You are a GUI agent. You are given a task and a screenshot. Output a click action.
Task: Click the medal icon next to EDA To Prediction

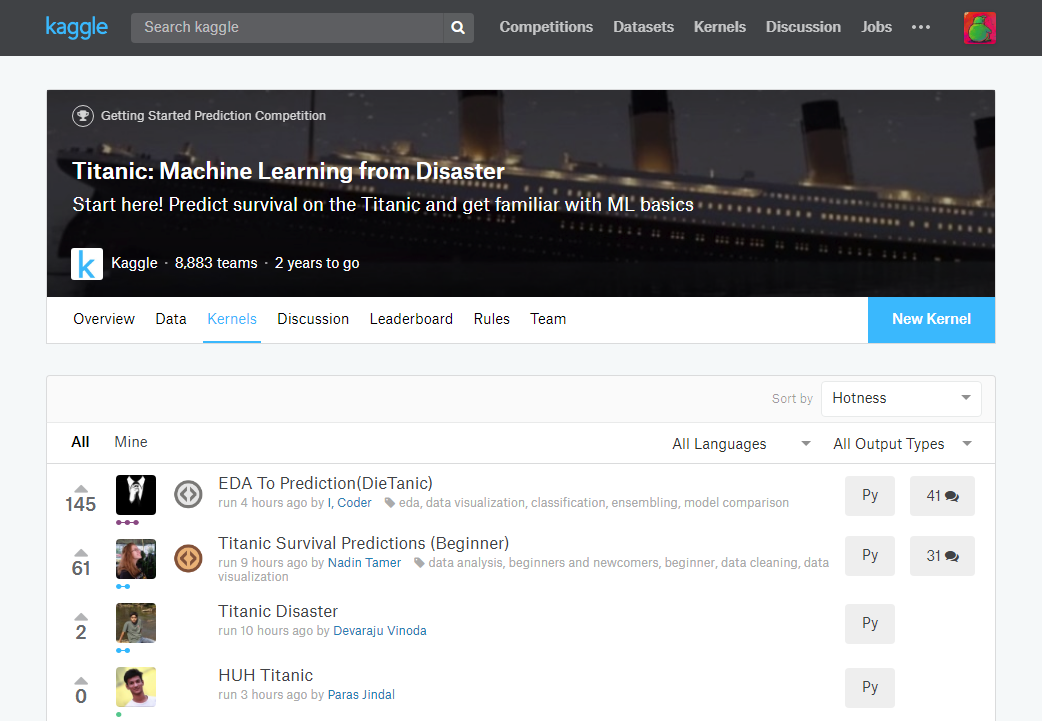pyautogui.click(x=188, y=494)
